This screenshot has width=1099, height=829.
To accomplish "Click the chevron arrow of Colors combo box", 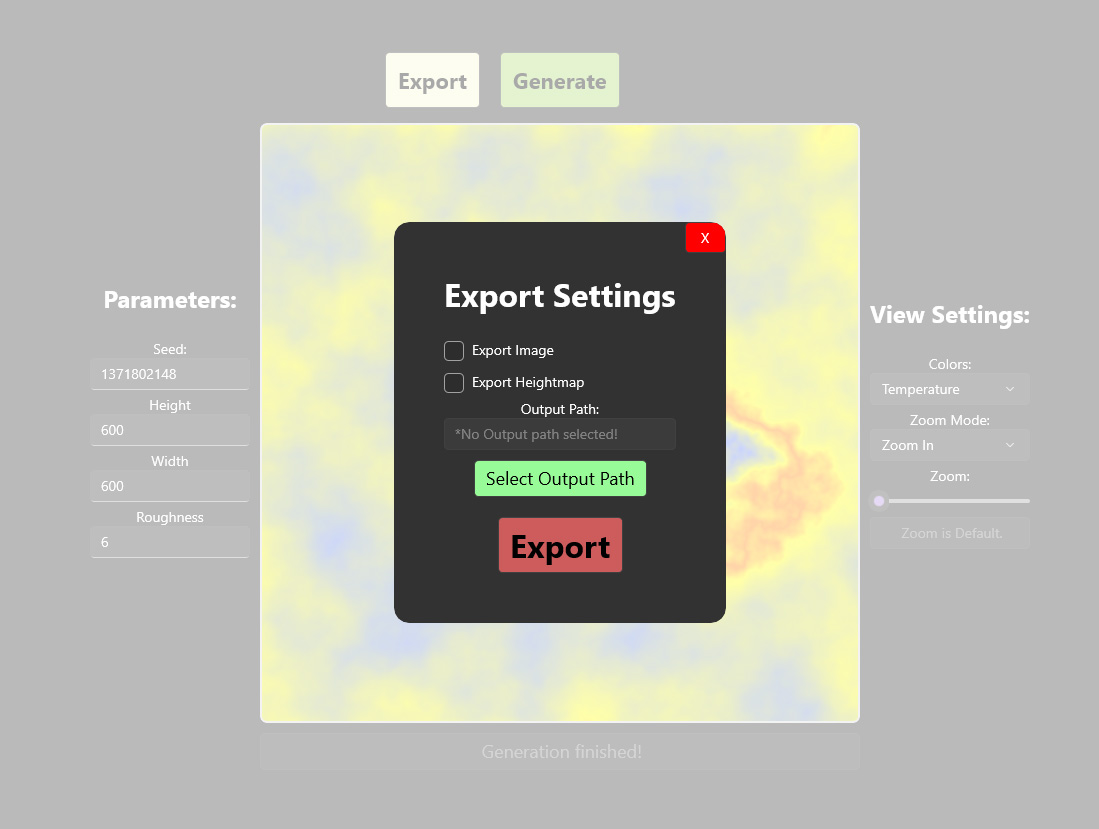I will [x=1010, y=389].
